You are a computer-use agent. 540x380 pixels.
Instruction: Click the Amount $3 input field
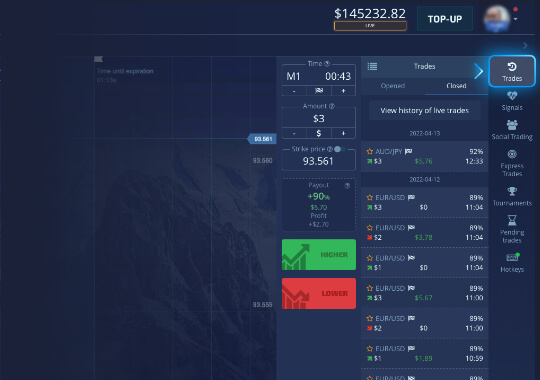pyautogui.click(x=319, y=119)
